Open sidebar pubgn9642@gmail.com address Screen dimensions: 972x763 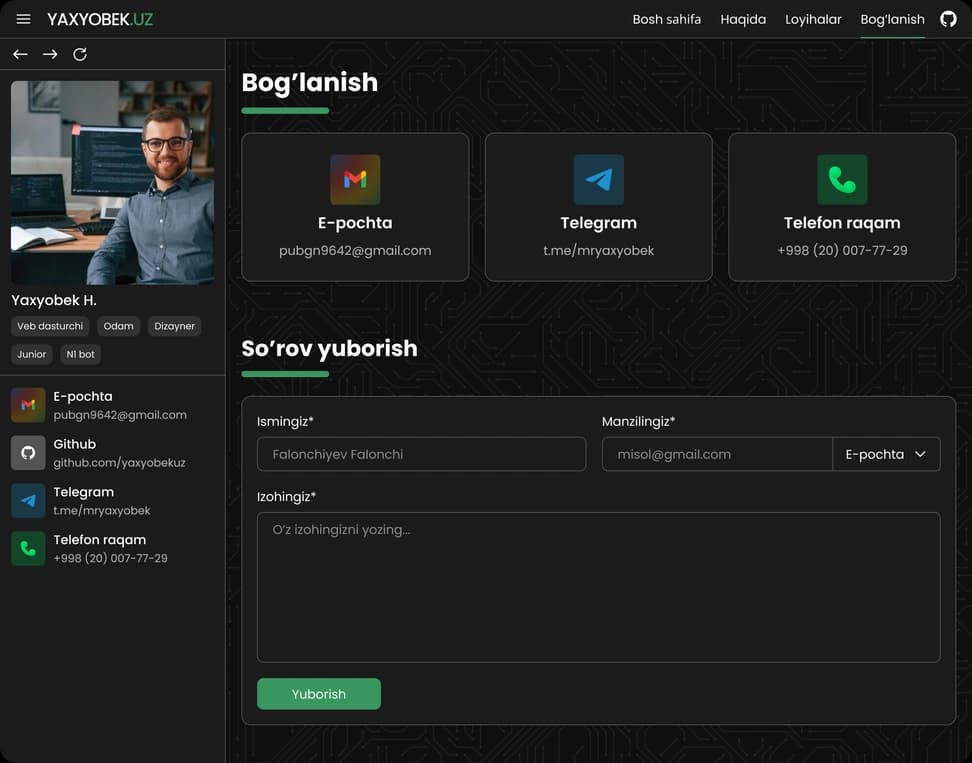click(120, 415)
